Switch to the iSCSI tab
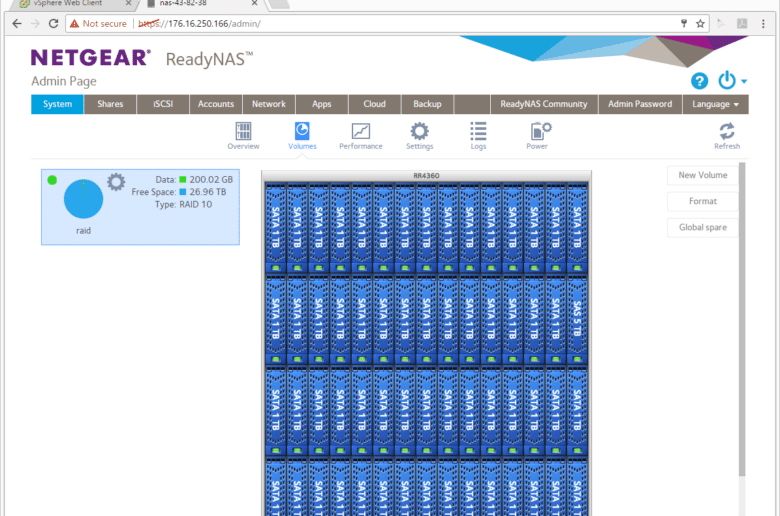Viewport: 780px width, 516px height. (x=163, y=104)
